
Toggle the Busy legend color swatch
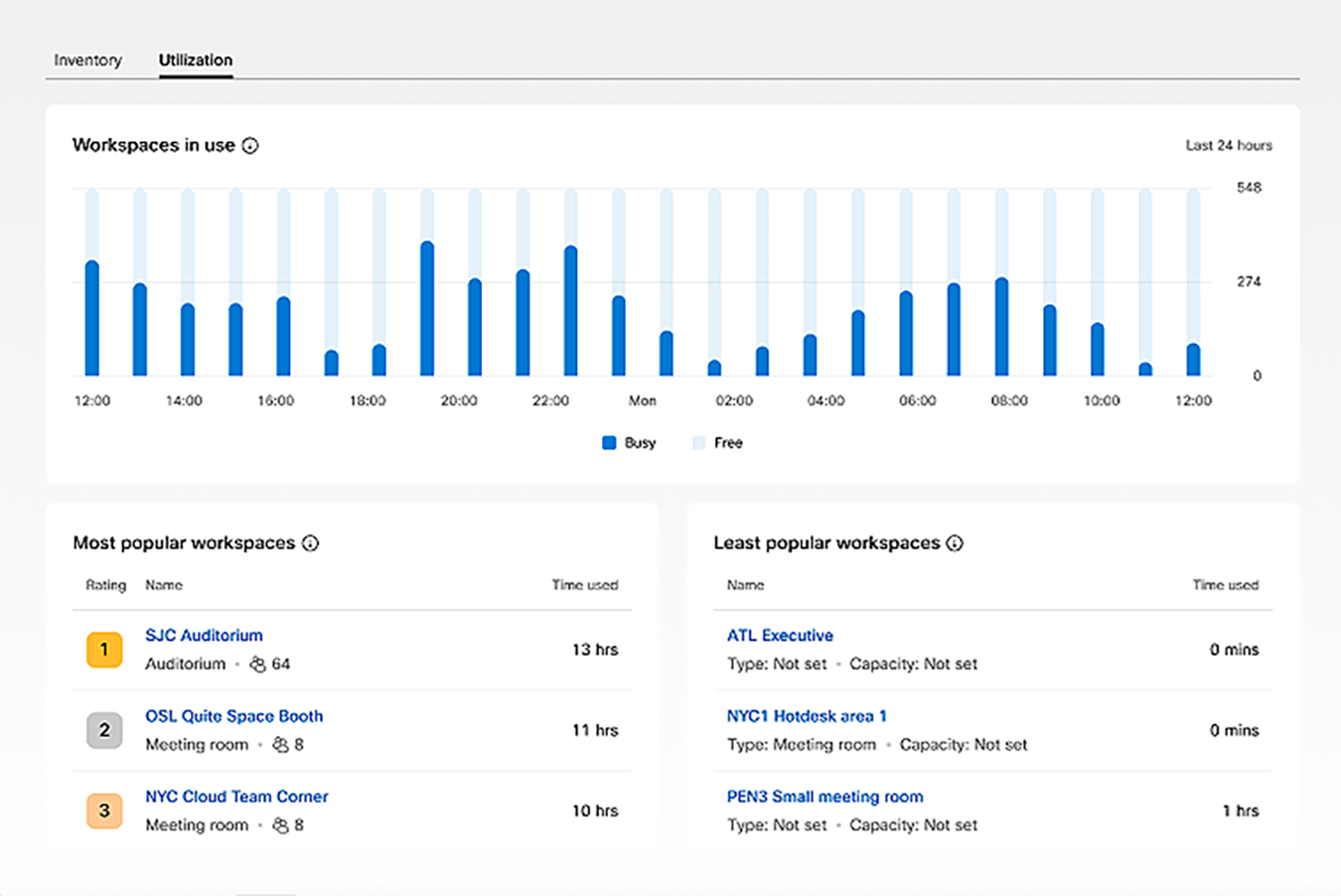(x=609, y=443)
